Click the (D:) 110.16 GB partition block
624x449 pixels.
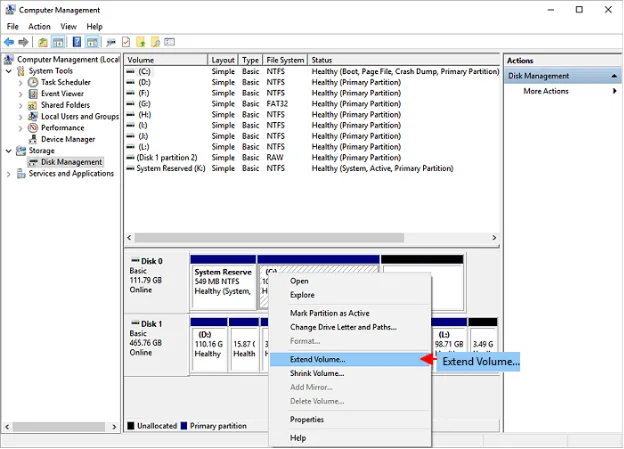tap(209, 345)
